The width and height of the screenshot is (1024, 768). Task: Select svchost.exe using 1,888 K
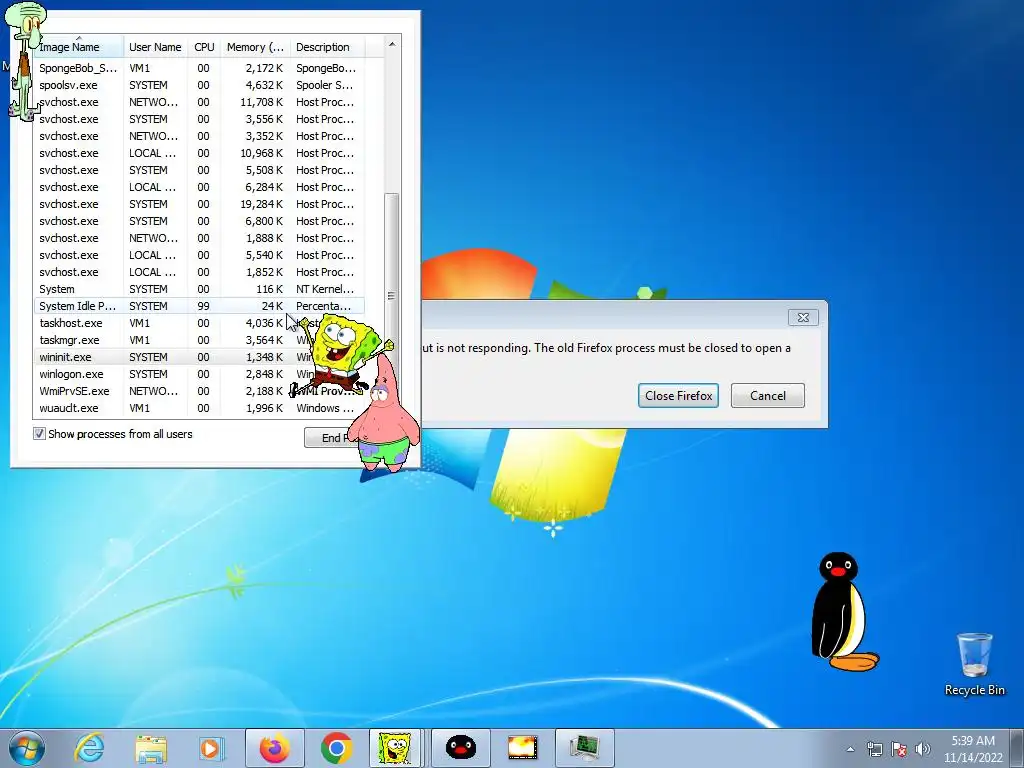click(199, 238)
